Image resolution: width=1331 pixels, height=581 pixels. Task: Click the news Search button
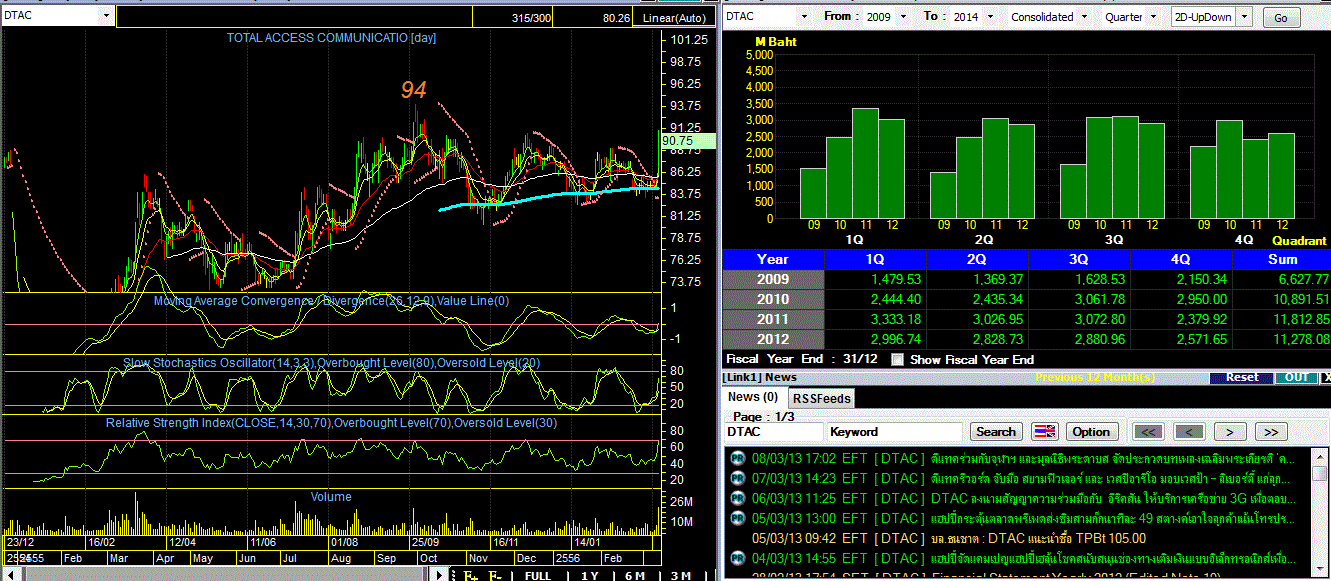tap(995, 432)
